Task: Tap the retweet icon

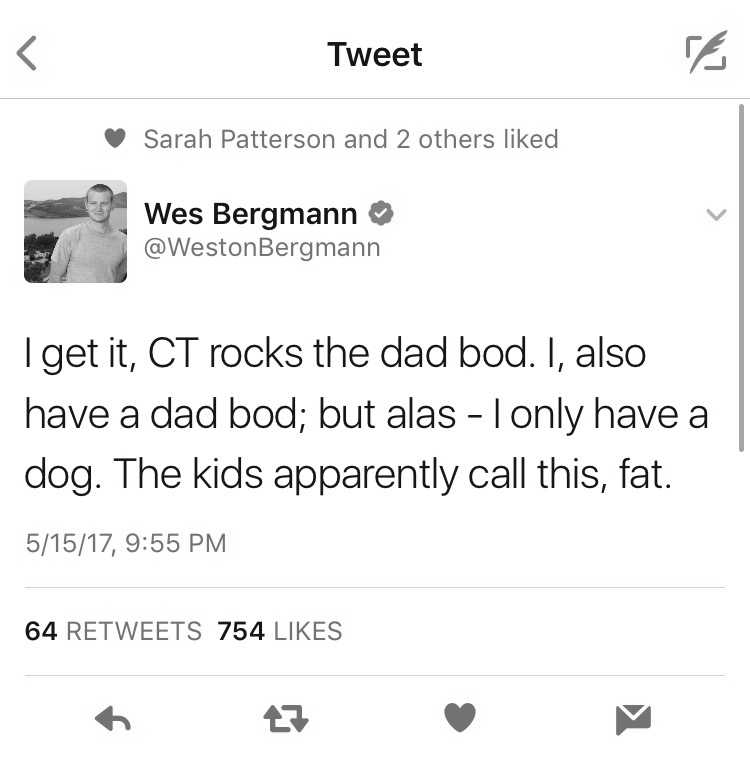Action: coord(286,718)
